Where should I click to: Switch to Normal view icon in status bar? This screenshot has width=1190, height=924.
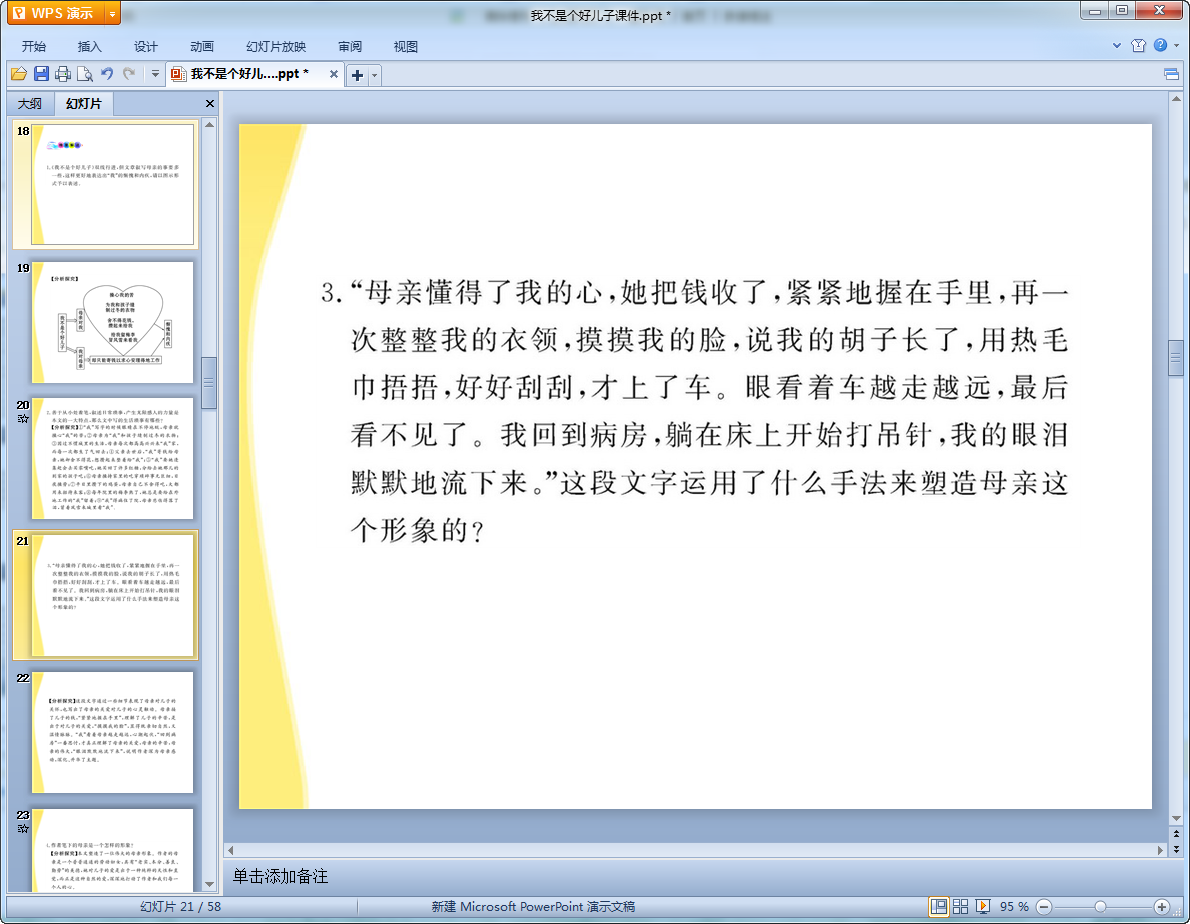tap(939, 907)
